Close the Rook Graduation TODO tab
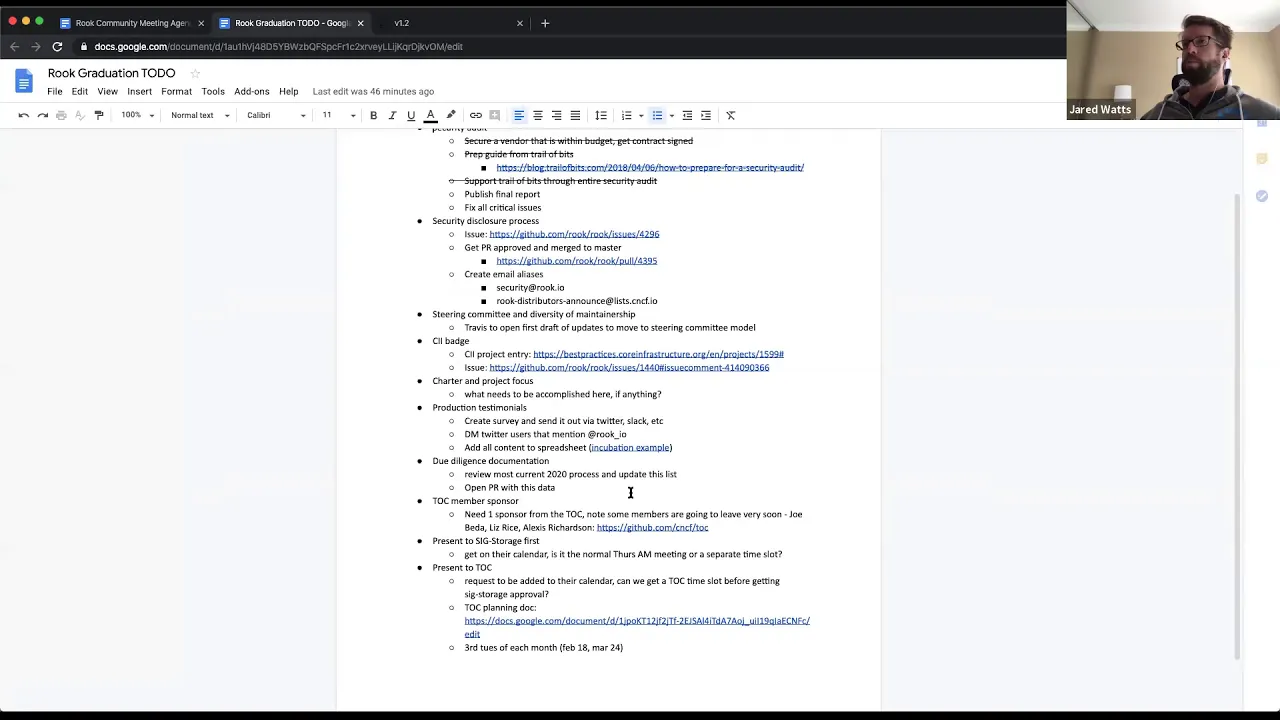Viewport: 1280px width, 720px height. (360, 23)
